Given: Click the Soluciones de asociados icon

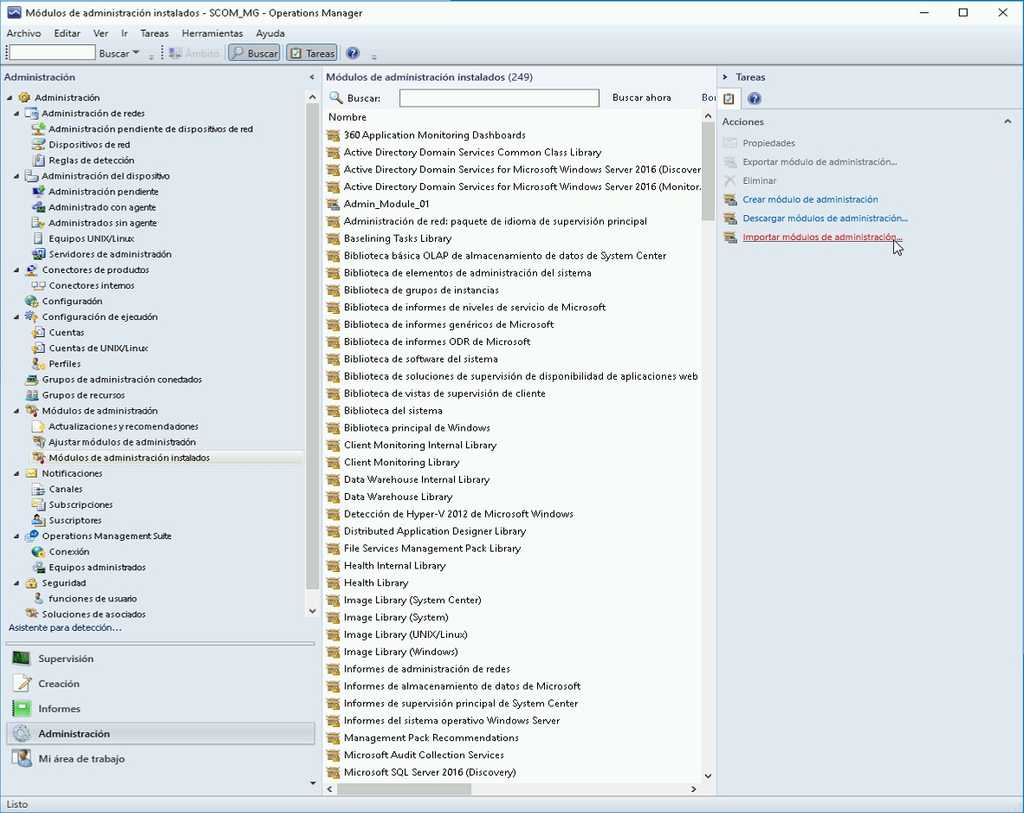Looking at the screenshot, I should 31,614.
